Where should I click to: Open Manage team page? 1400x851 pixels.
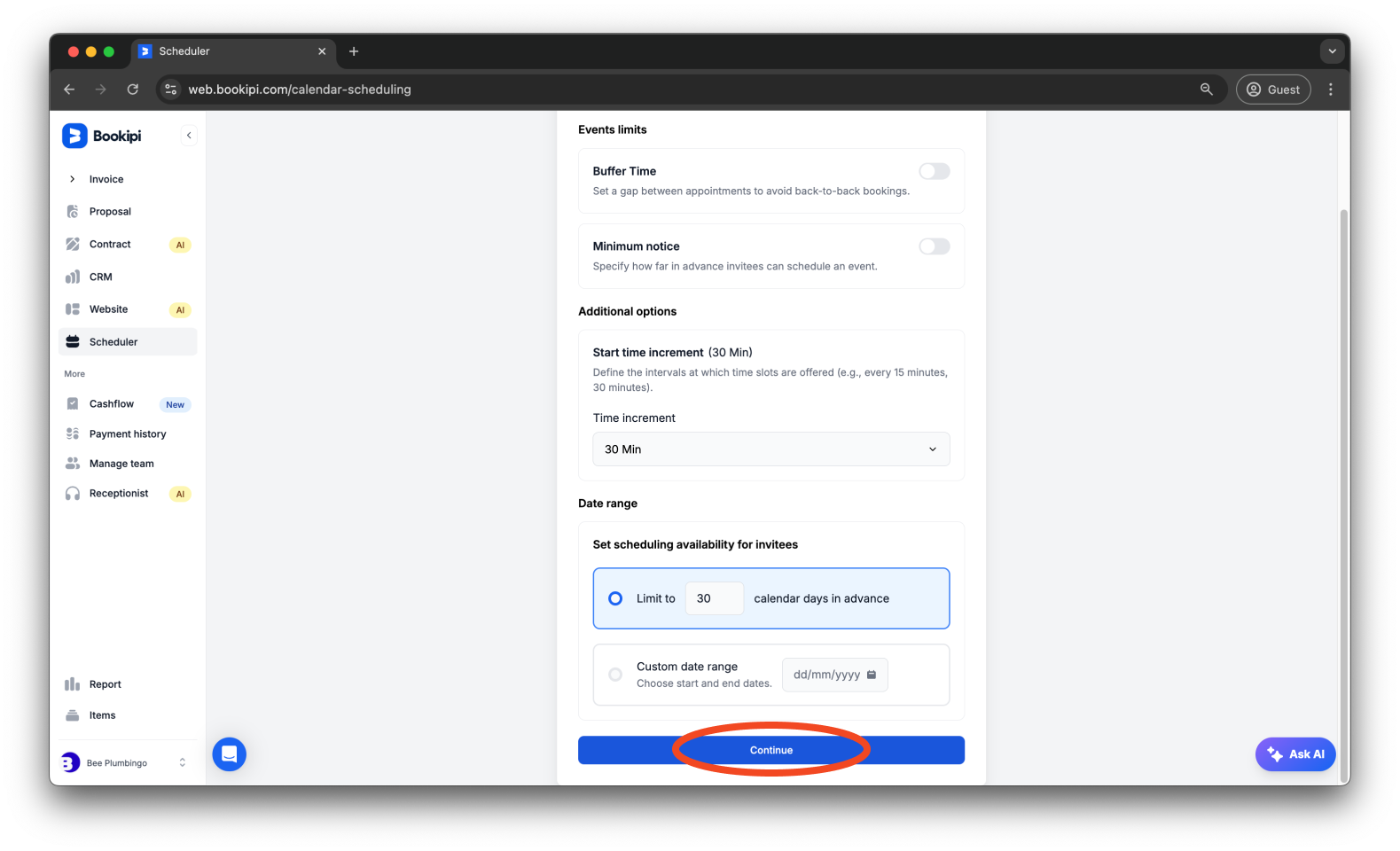[121, 464]
